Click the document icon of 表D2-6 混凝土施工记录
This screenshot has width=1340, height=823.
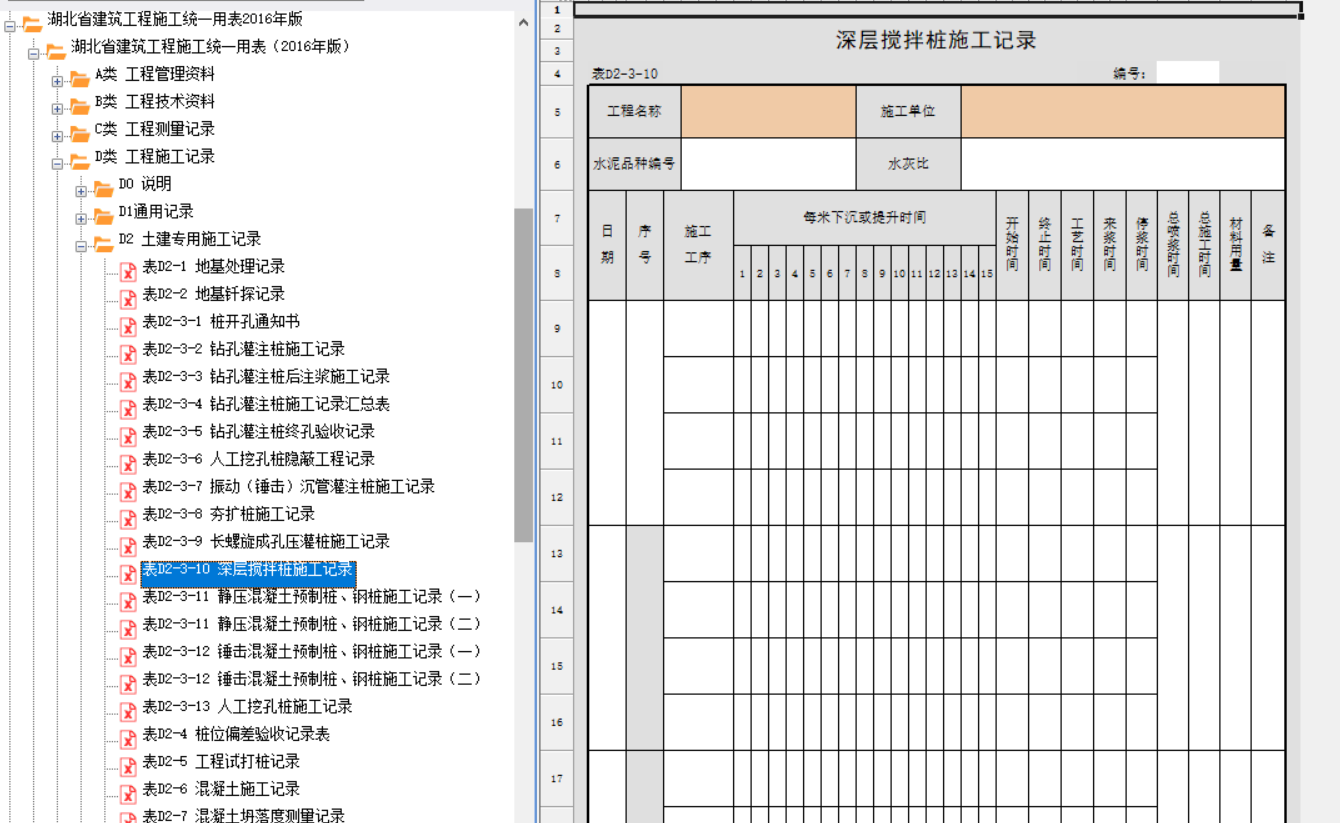tap(128, 793)
